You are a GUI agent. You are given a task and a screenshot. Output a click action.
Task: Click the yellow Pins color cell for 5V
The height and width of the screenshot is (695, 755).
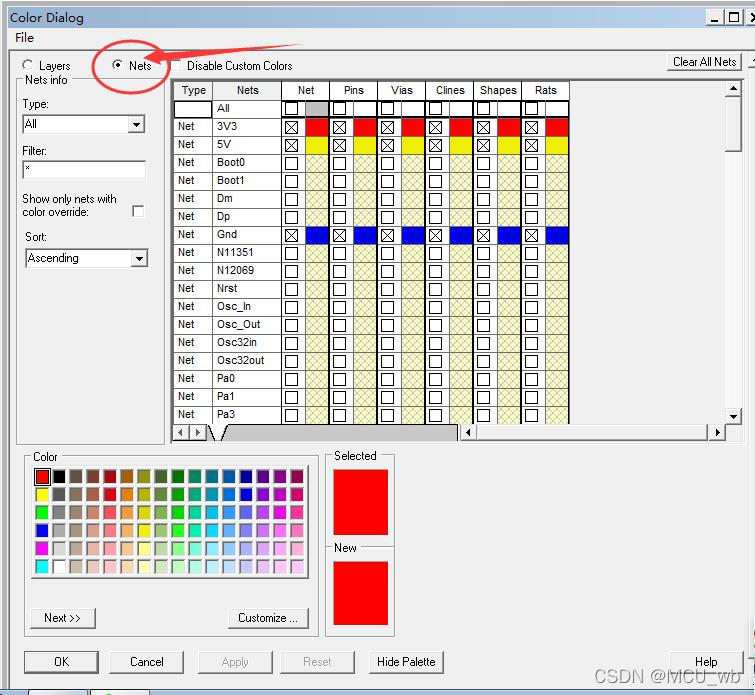click(365, 146)
